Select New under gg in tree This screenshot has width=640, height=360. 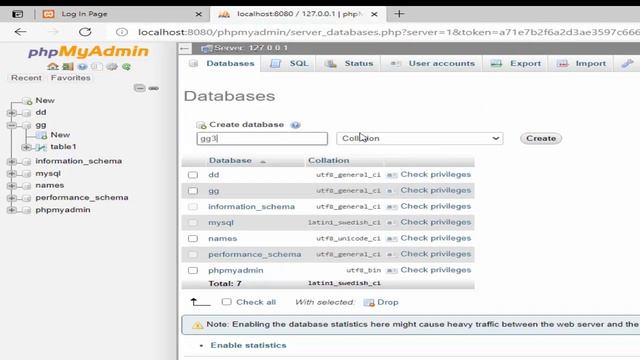[60, 135]
